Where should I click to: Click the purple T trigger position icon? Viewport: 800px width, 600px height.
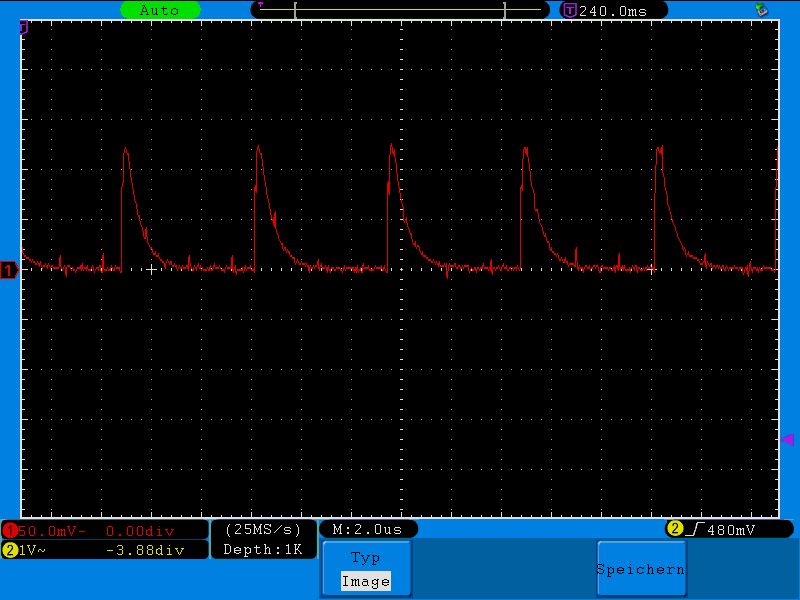click(x=569, y=10)
